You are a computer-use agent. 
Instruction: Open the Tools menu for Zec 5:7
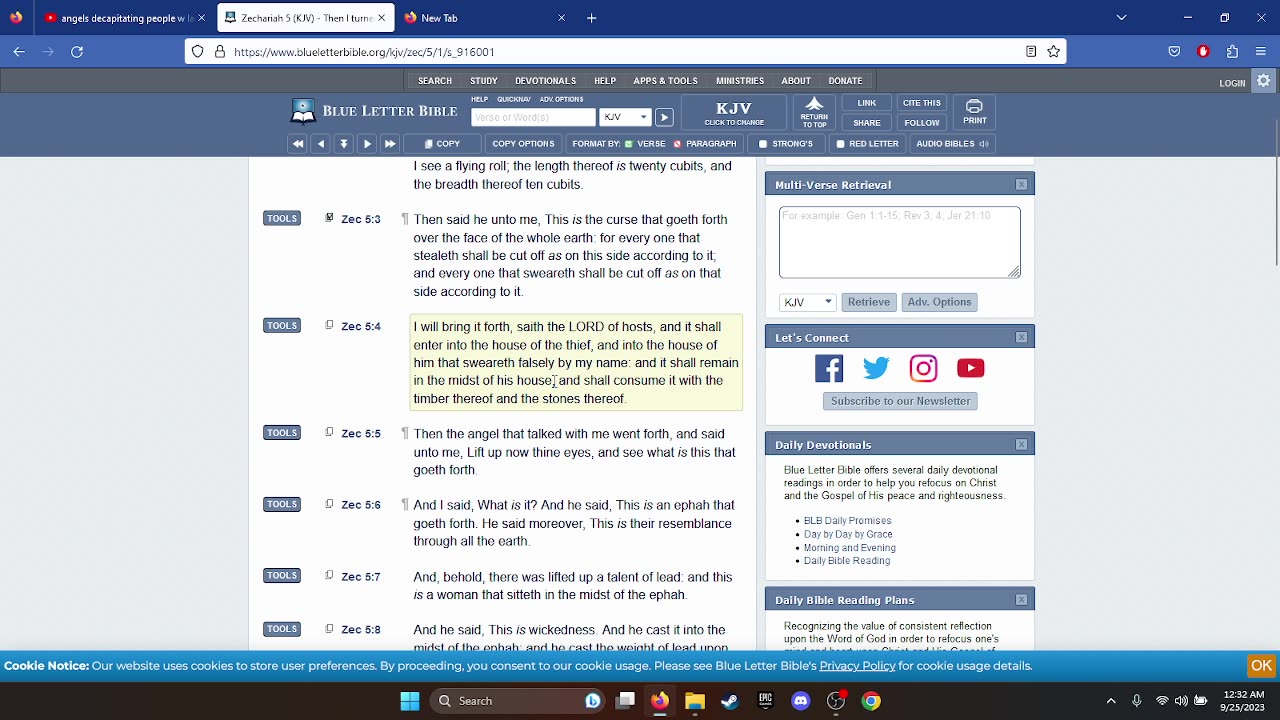pyautogui.click(x=282, y=575)
